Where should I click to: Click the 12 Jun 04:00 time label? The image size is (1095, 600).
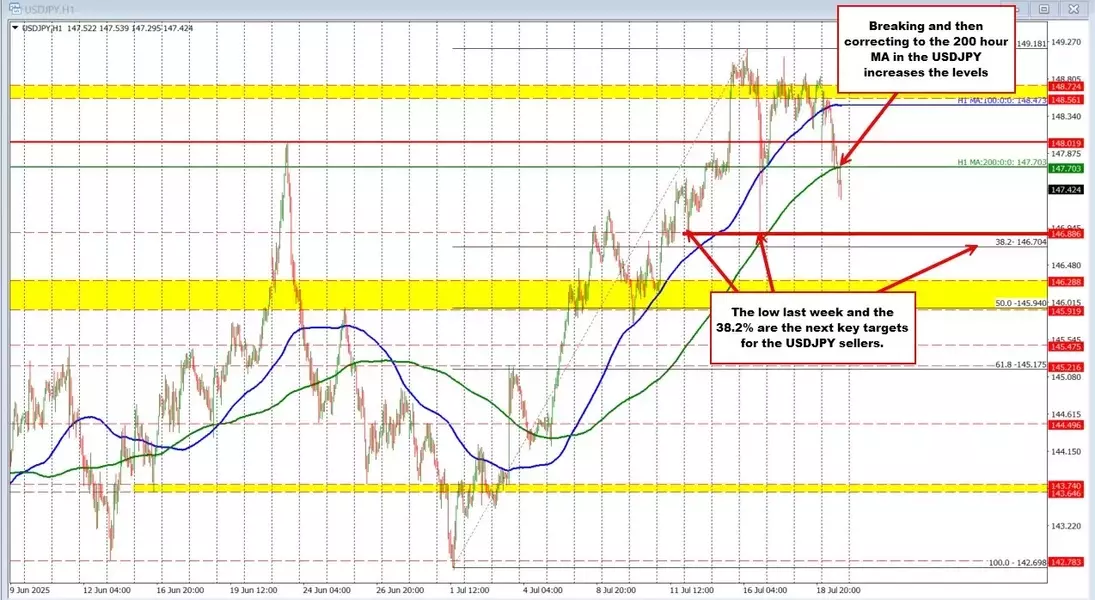click(106, 590)
